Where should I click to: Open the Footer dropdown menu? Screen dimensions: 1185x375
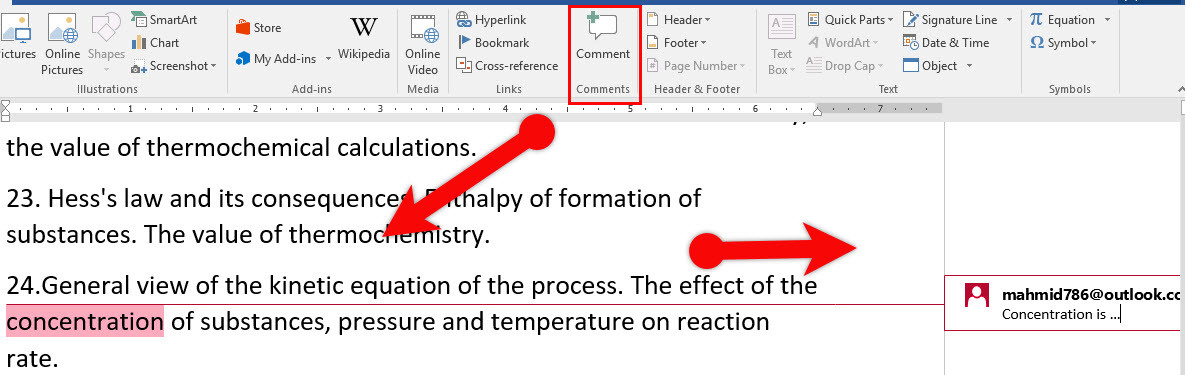click(676, 43)
